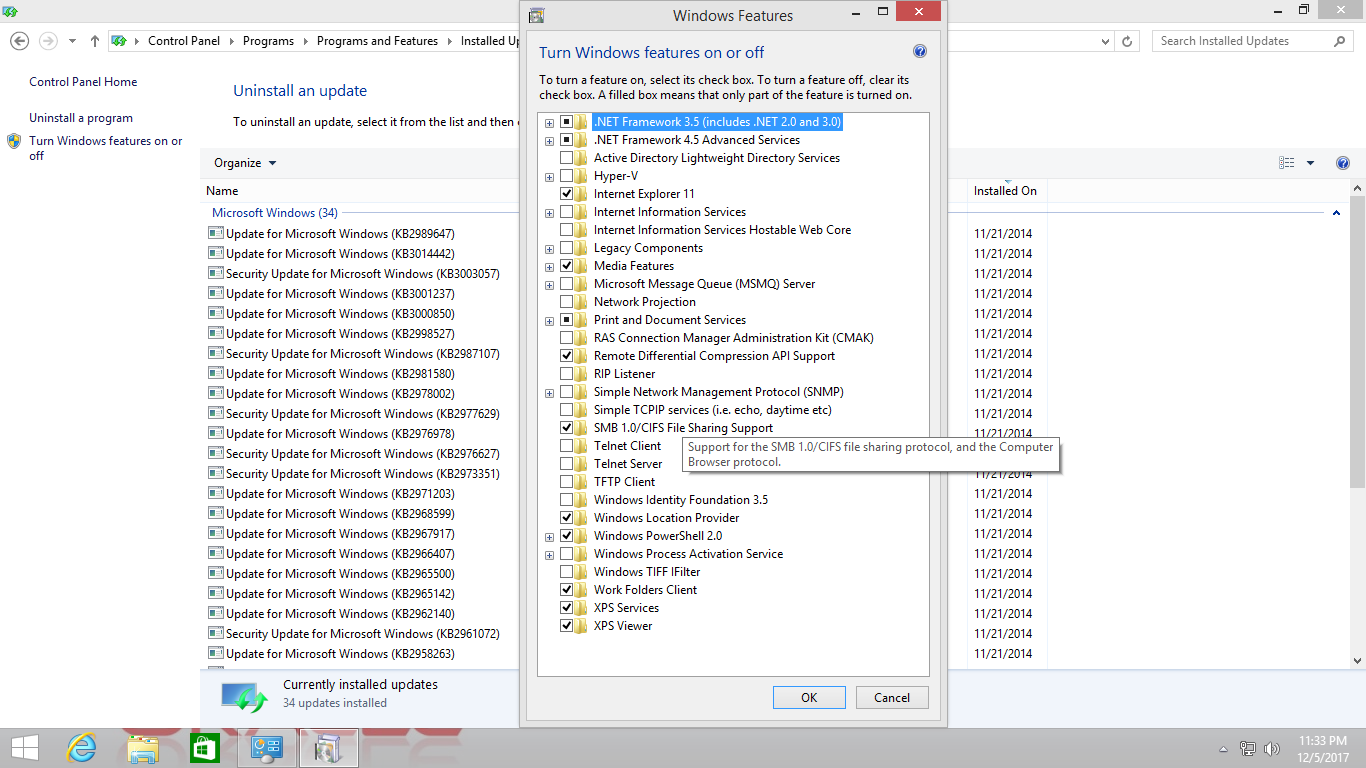Enable the Telnet Client feature
This screenshot has height=768, width=1366.
[x=567, y=446]
